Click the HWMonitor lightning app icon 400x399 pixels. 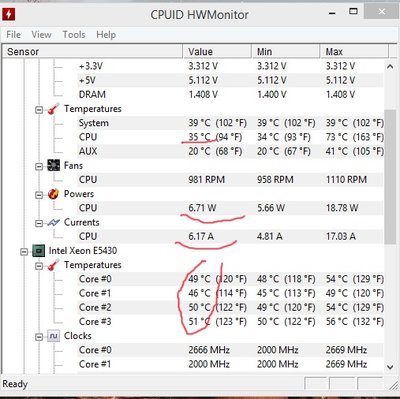pos(9,14)
